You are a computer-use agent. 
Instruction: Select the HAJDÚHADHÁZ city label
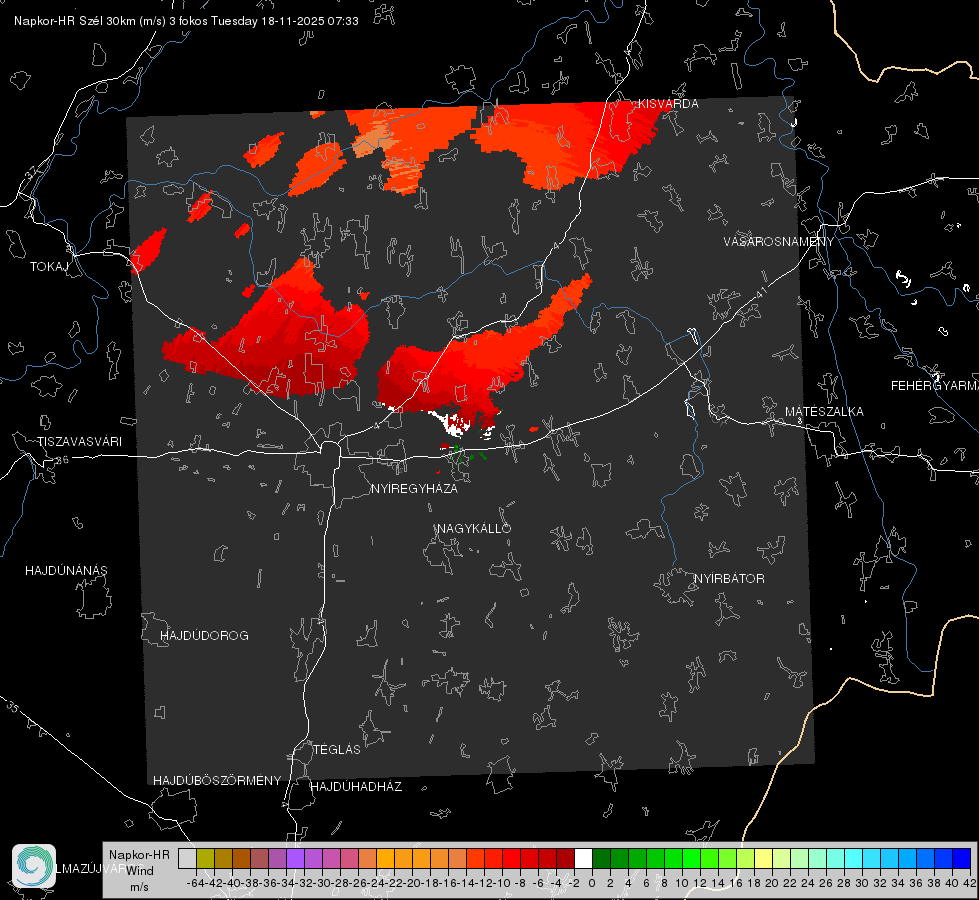click(x=356, y=787)
